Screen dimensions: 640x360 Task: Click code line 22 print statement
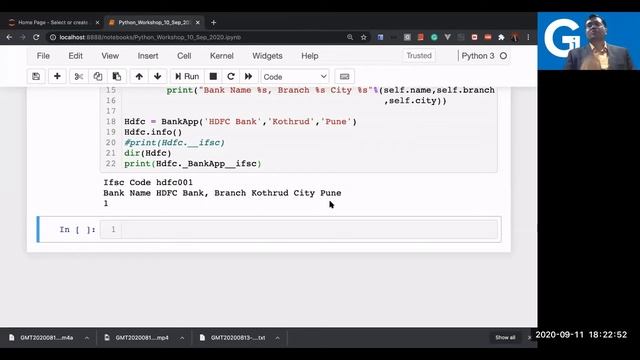pos(193,164)
